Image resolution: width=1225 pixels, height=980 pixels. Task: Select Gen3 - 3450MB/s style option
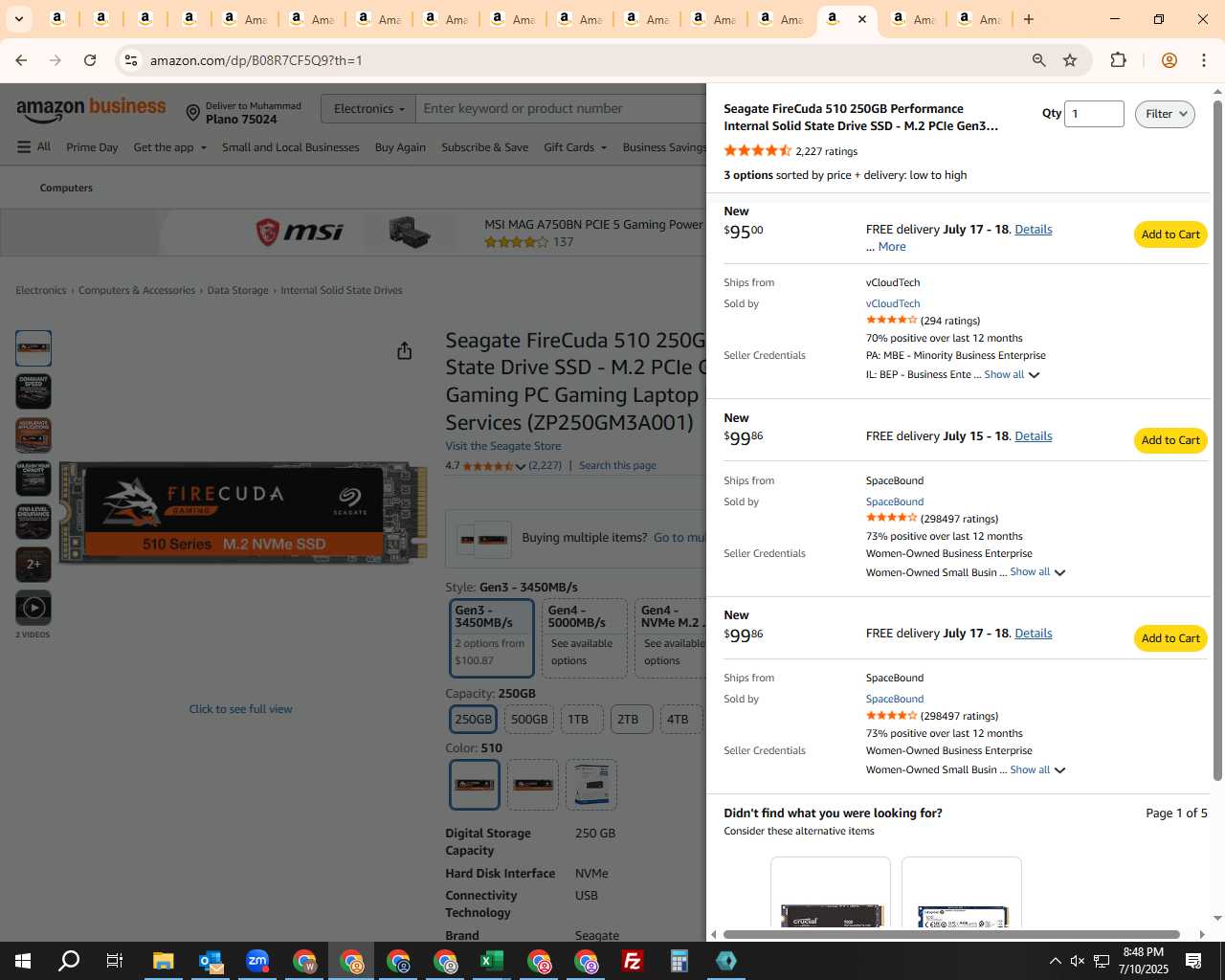pyautogui.click(x=492, y=638)
